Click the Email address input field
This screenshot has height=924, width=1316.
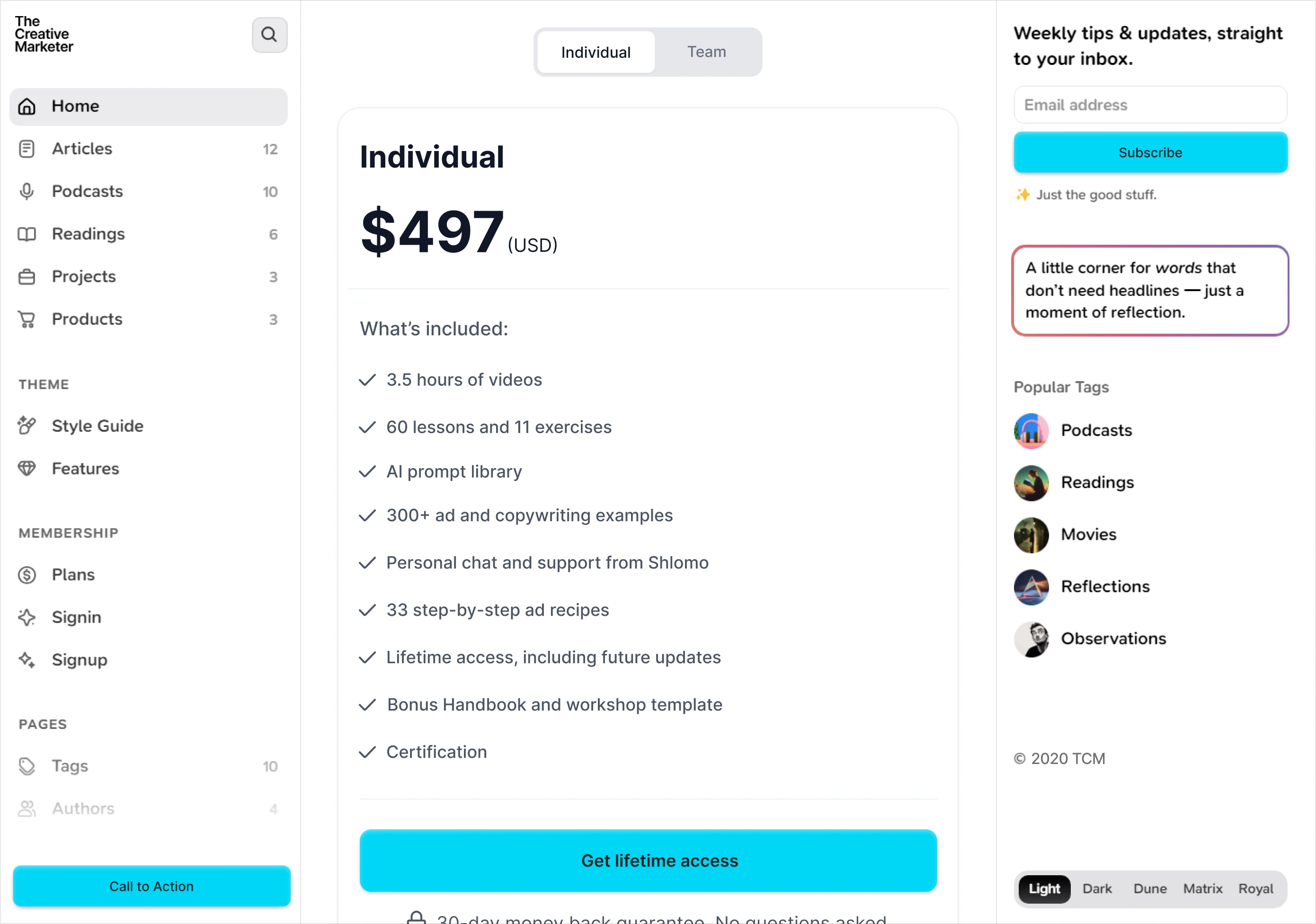1150,105
